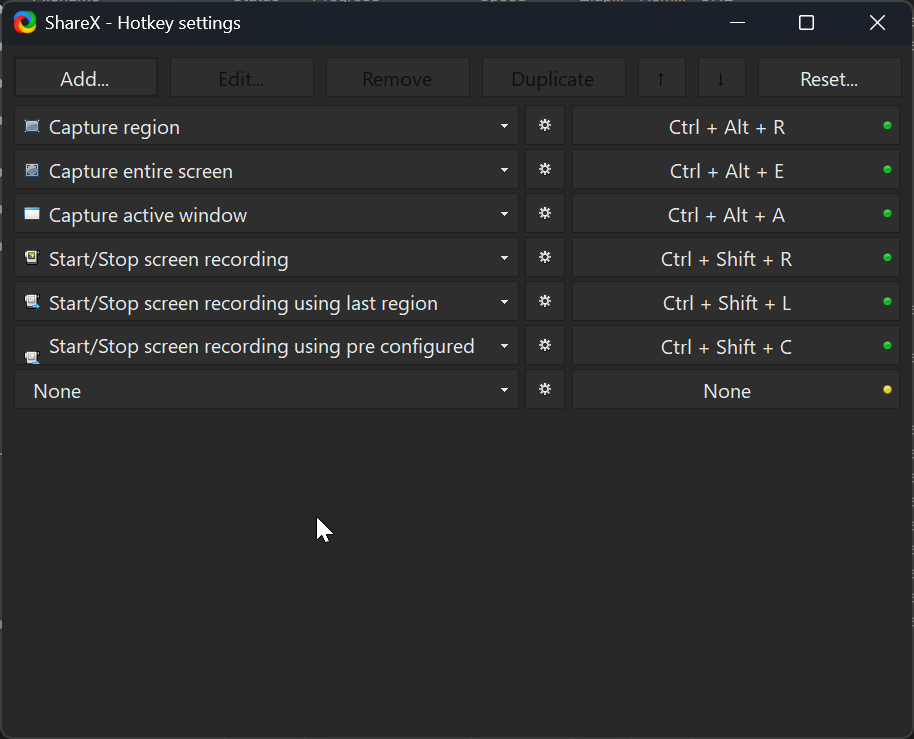The height and width of the screenshot is (739, 914).
Task: Click the ShareX logo in title bar
Action: click(x=25, y=22)
